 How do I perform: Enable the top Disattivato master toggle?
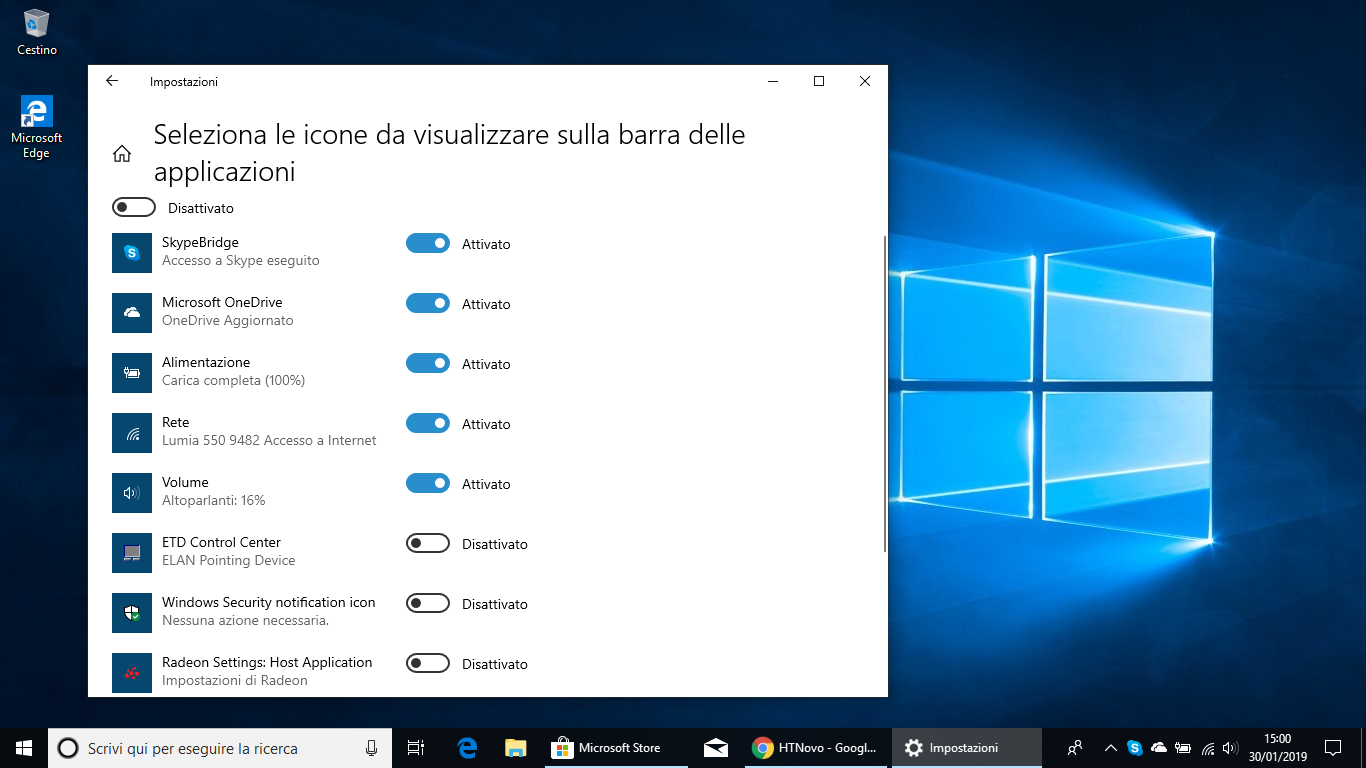click(x=134, y=207)
